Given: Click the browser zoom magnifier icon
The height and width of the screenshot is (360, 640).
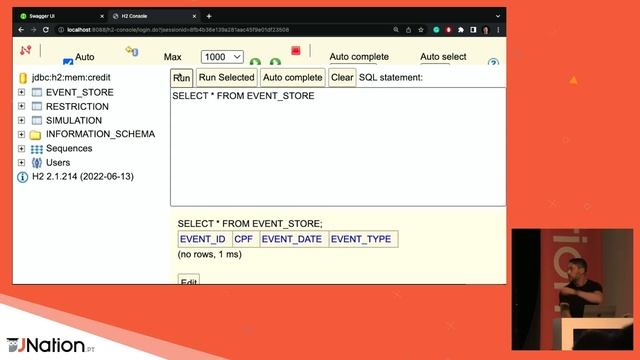Looking at the screenshot, I should tap(396, 30).
